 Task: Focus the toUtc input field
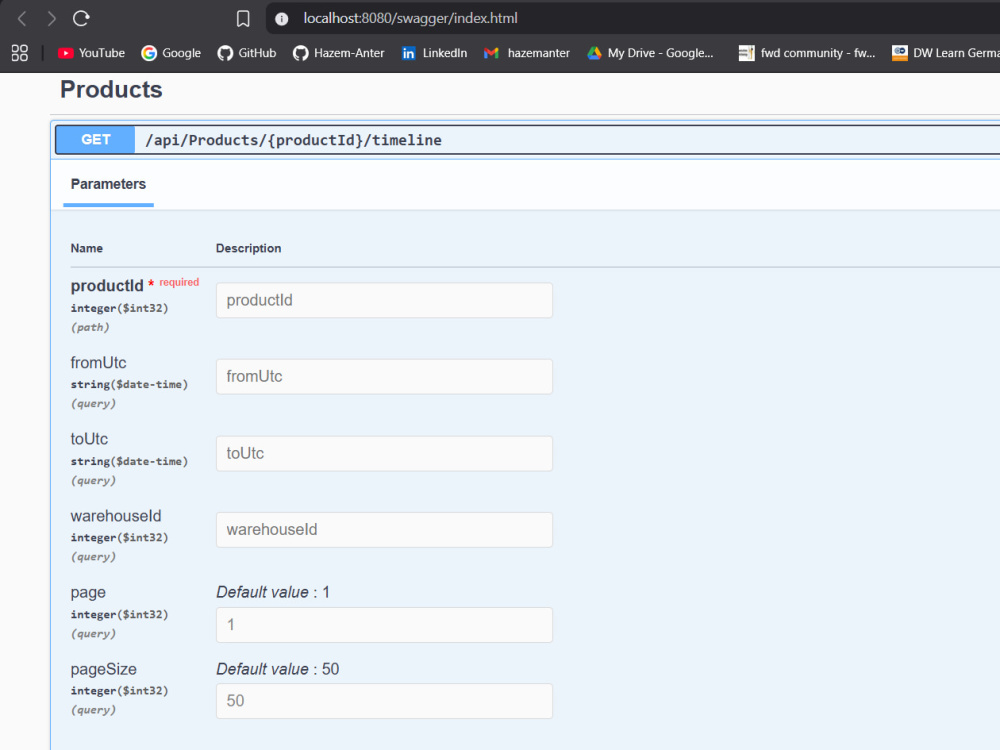tap(385, 453)
